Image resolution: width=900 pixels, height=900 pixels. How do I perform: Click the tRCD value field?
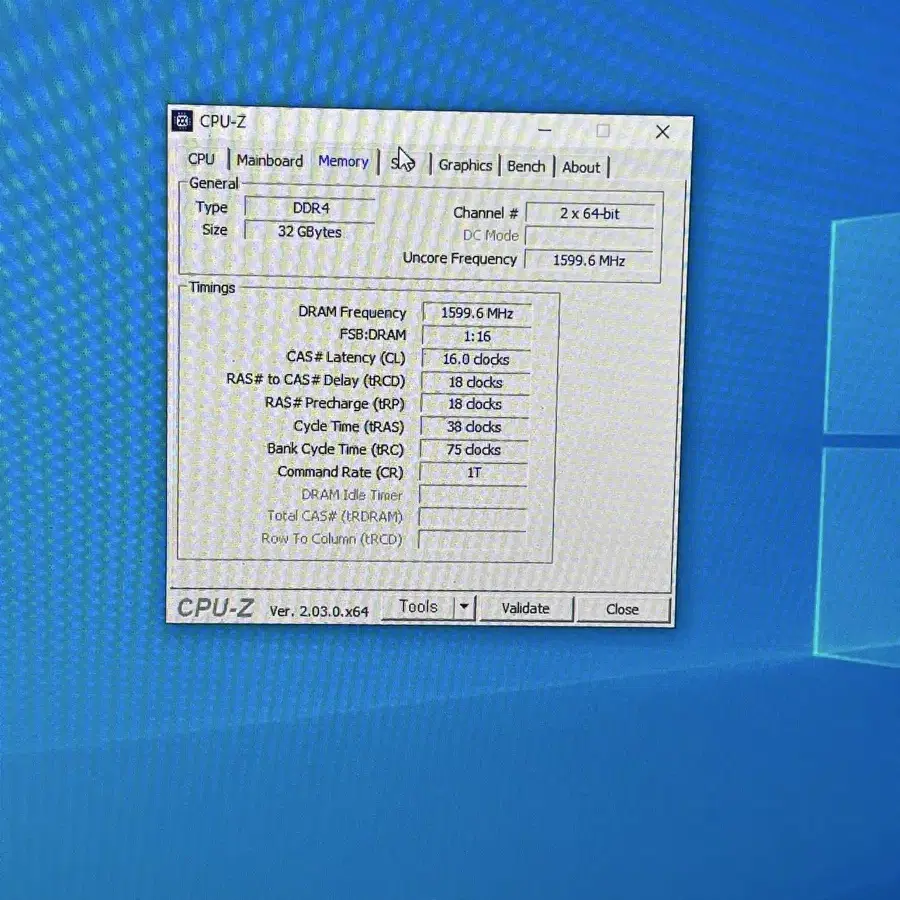475,382
